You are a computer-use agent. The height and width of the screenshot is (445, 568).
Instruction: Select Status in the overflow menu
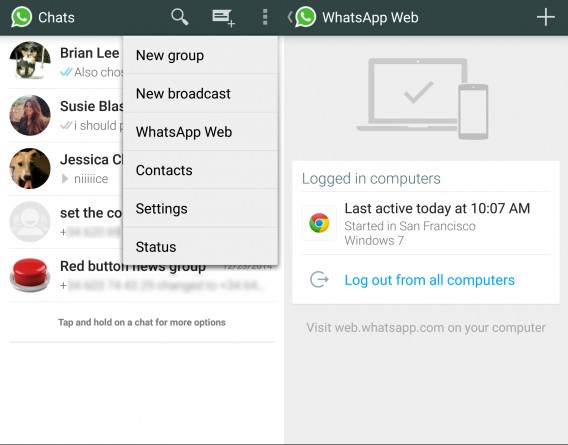coord(201,247)
